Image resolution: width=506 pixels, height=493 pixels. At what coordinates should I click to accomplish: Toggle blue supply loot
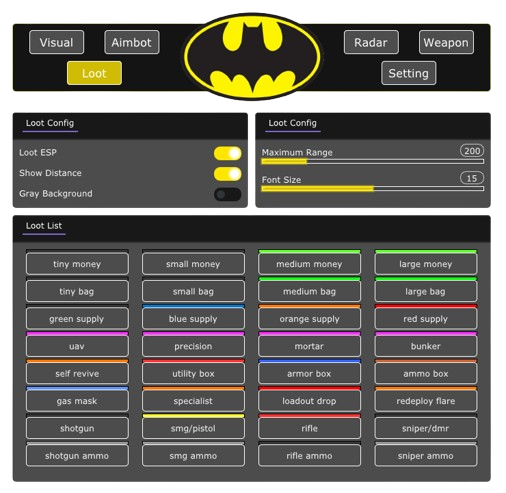tap(193, 319)
